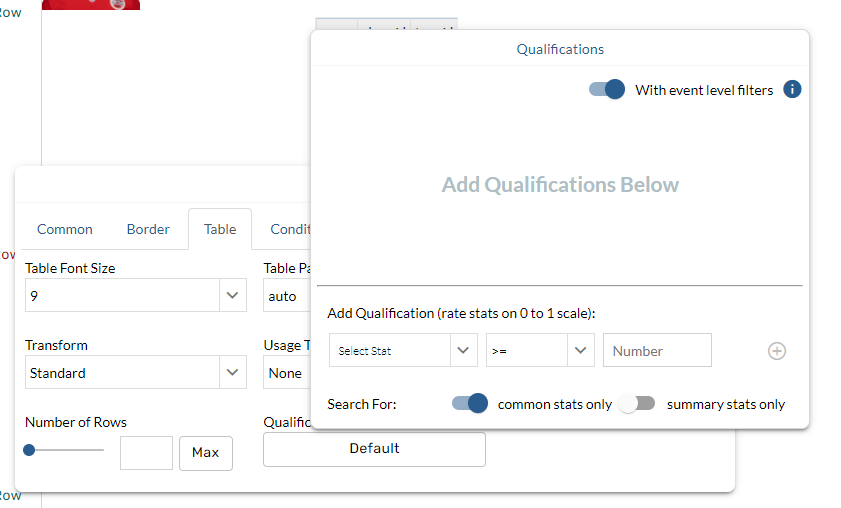Expand the >= comparison operator dropdown

[540, 351]
